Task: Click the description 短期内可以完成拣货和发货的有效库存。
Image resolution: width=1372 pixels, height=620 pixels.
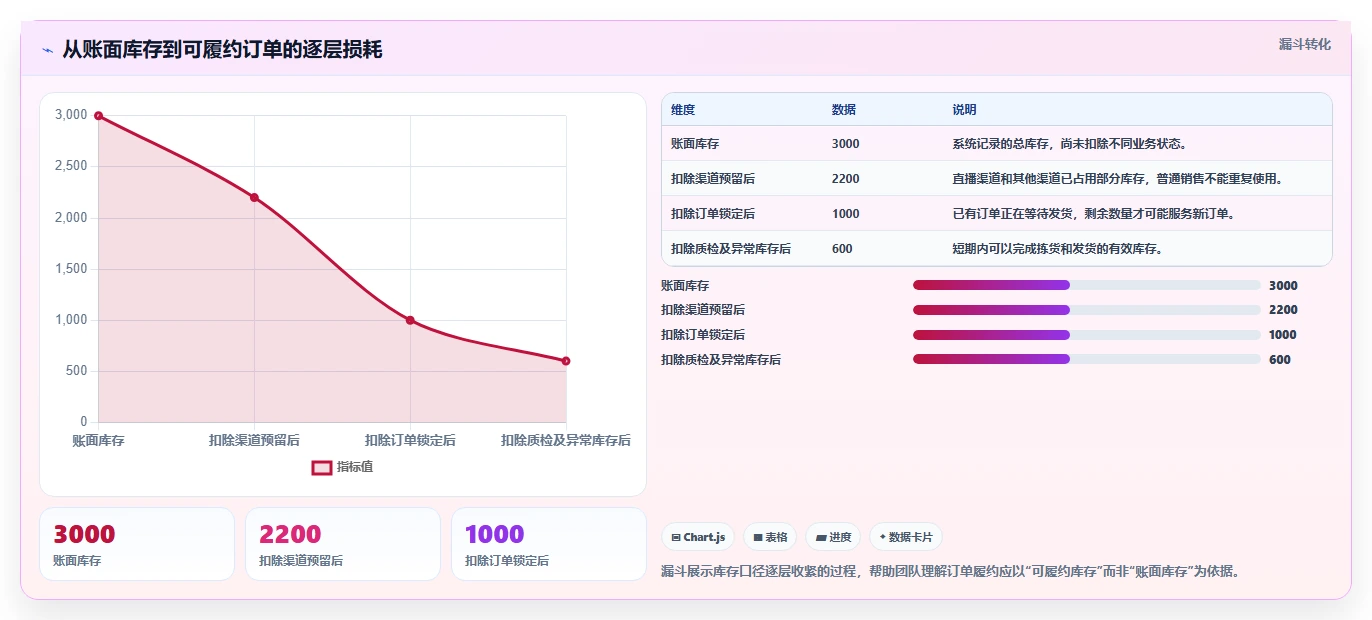Action: (x=1058, y=249)
